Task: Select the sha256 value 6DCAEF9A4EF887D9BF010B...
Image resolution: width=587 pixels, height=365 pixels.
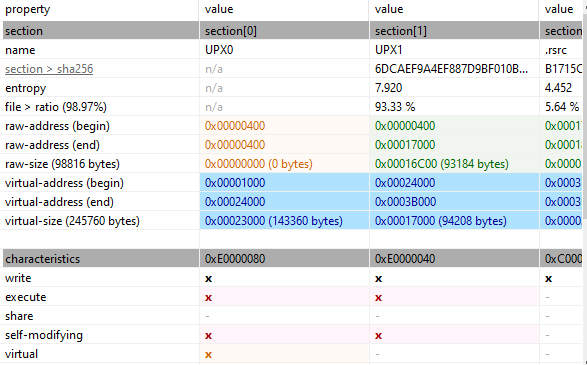Action: coord(451,69)
